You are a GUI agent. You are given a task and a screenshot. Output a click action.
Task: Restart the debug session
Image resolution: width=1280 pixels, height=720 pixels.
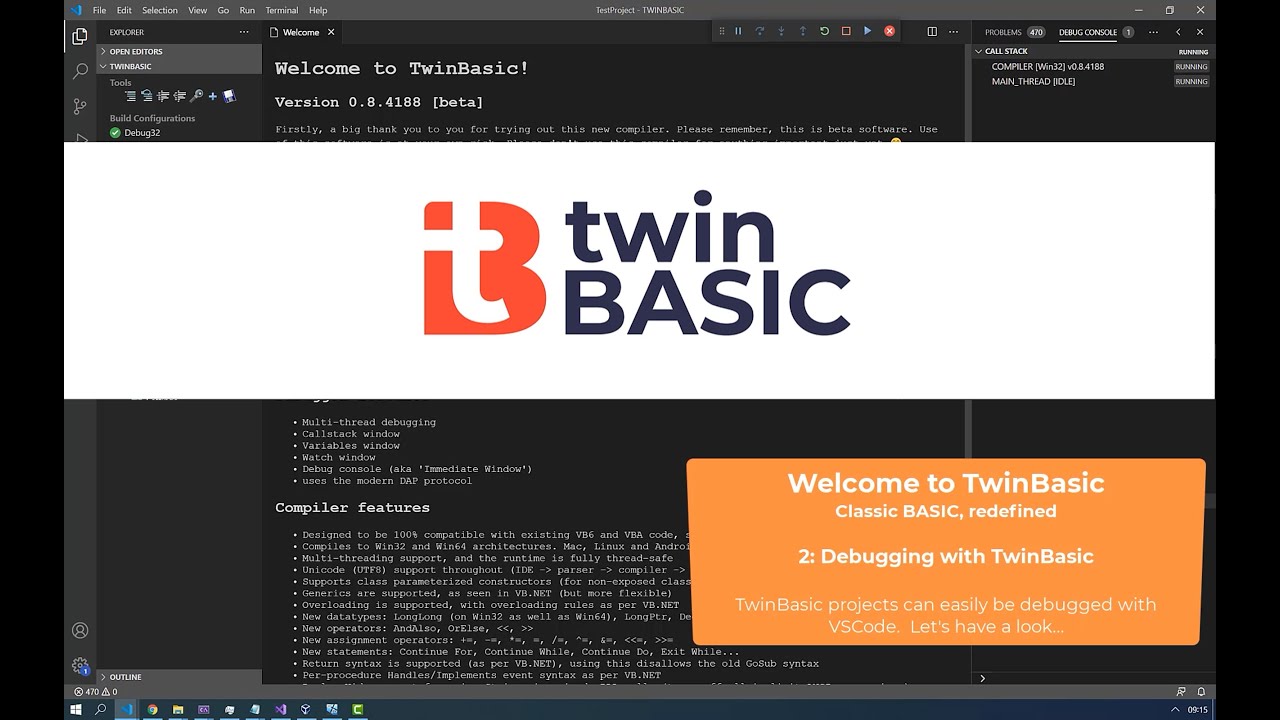pos(824,31)
